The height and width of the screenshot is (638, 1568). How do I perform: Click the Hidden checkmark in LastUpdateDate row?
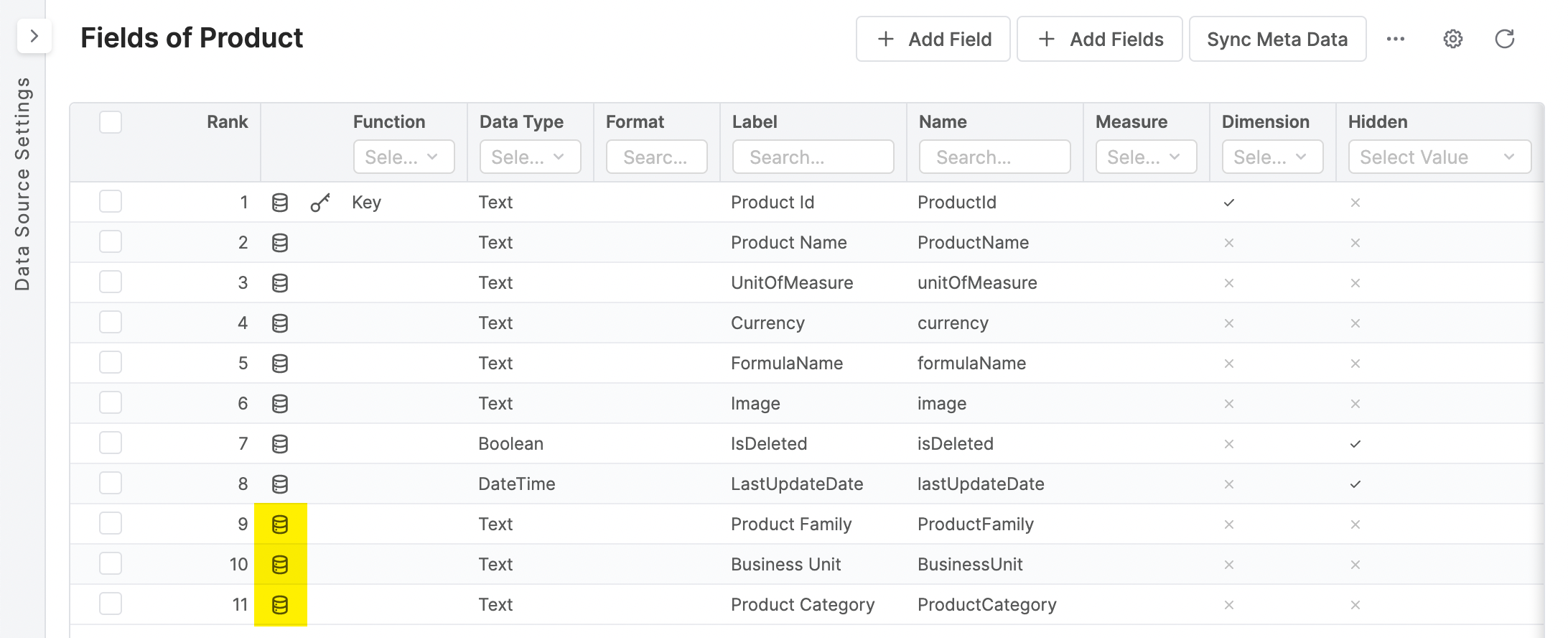click(1355, 484)
